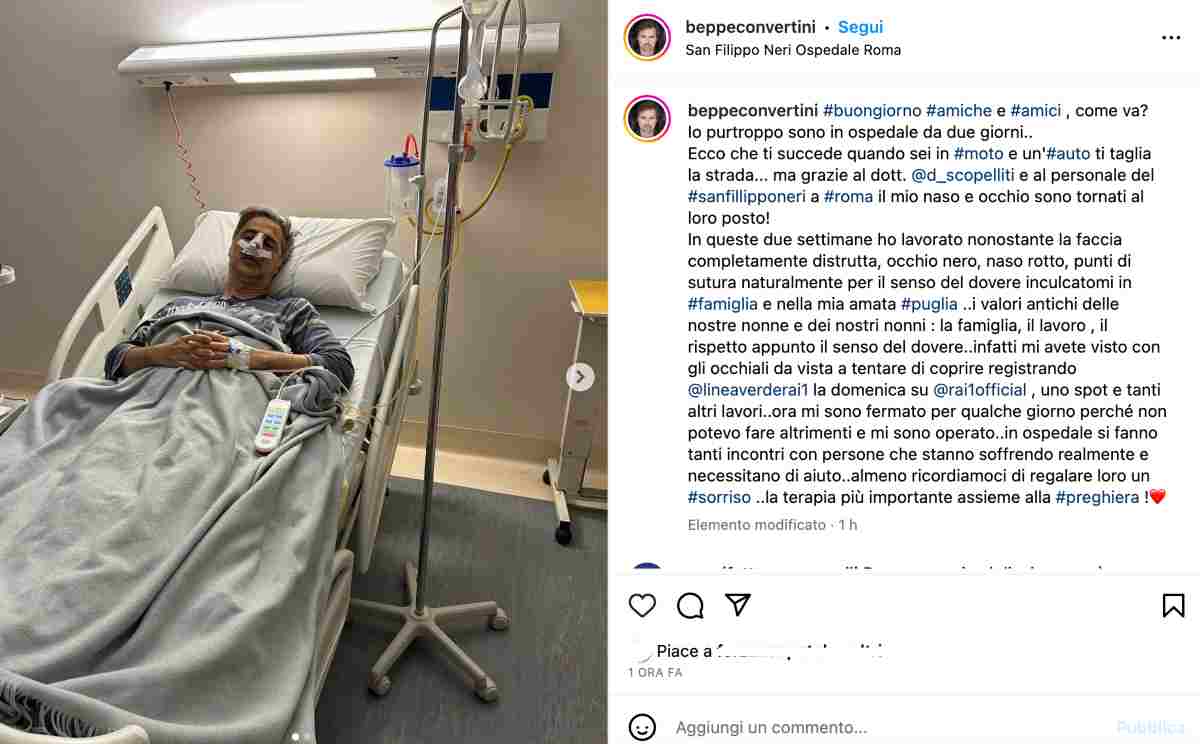Click the profile avatar next to the caption
The height and width of the screenshot is (744, 1200).
[x=647, y=119]
